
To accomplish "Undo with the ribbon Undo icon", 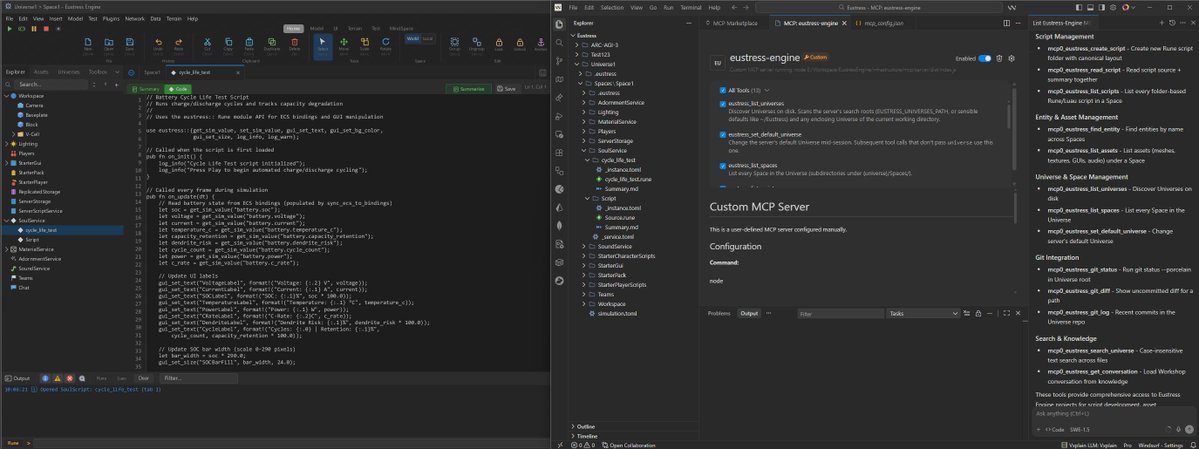I will pos(158,44).
